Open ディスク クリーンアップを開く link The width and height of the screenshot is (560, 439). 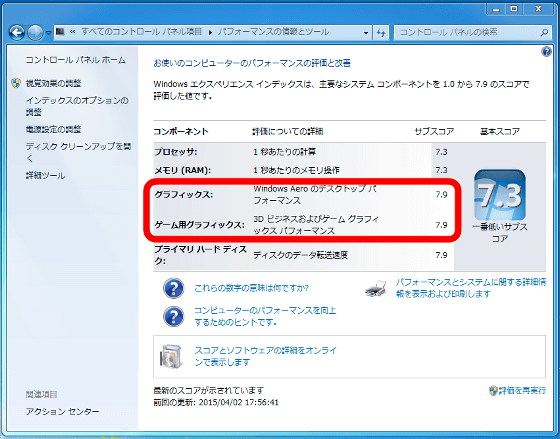(x=78, y=152)
